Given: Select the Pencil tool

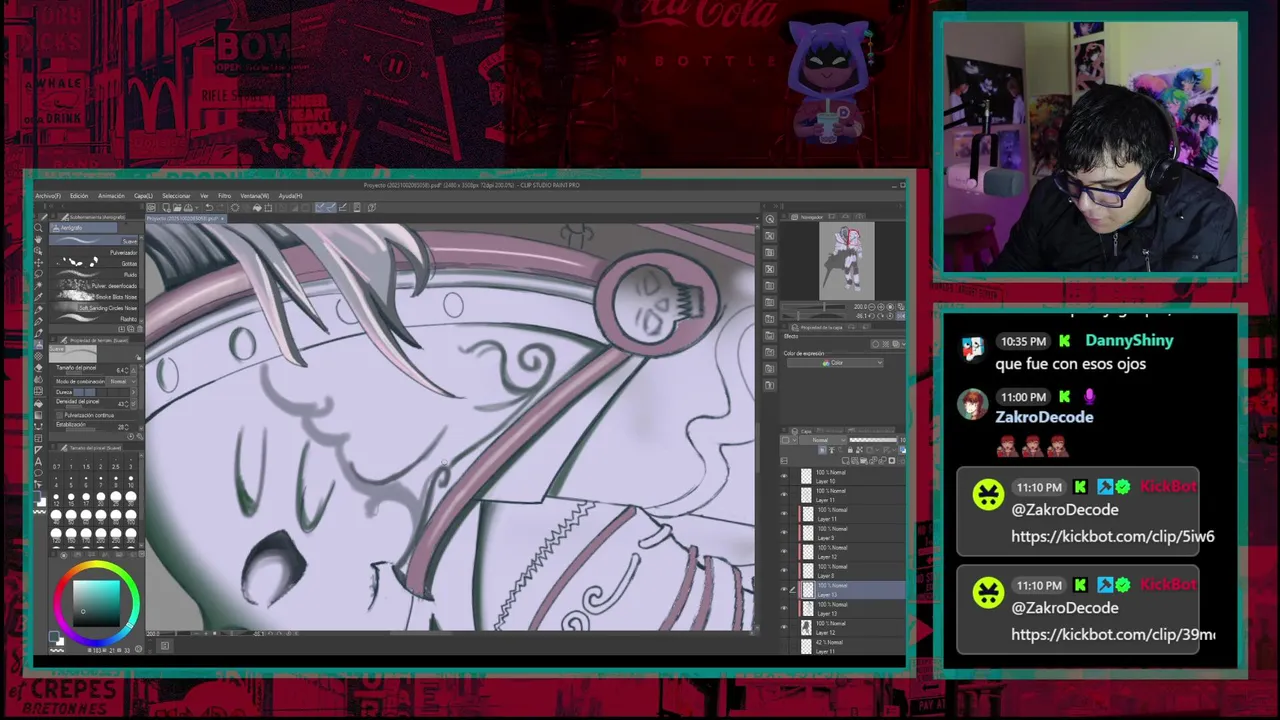Looking at the screenshot, I should pos(38,322).
